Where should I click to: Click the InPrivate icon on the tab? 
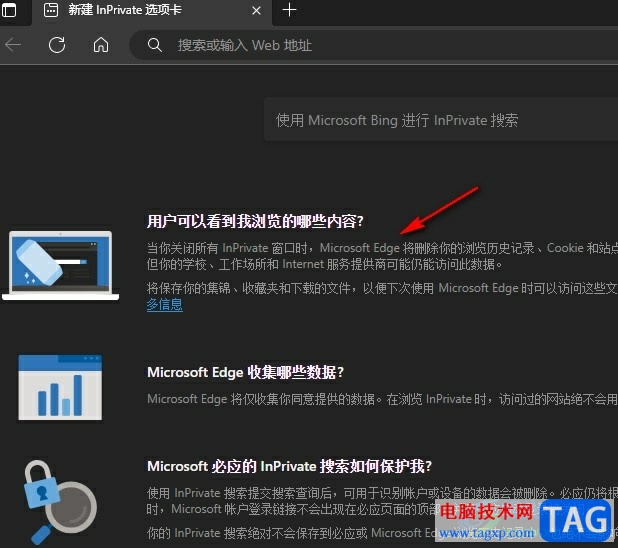coord(51,10)
